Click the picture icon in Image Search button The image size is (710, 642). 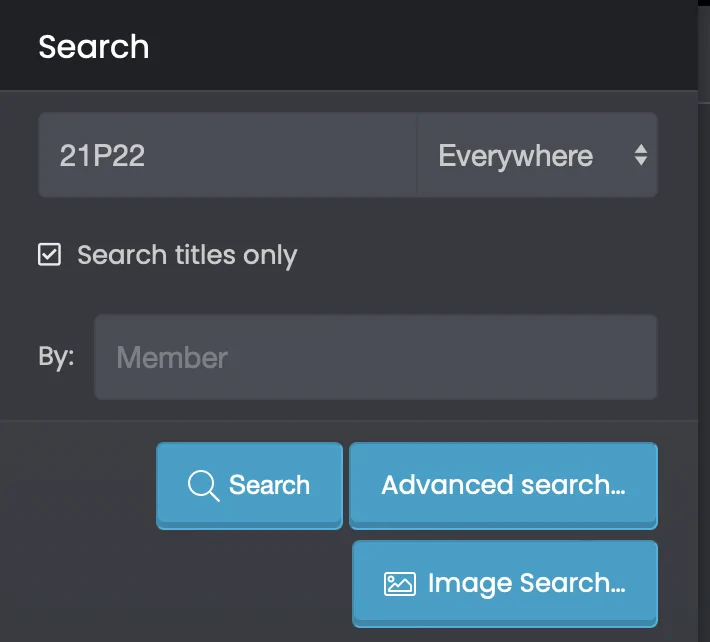tap(399, 584)
